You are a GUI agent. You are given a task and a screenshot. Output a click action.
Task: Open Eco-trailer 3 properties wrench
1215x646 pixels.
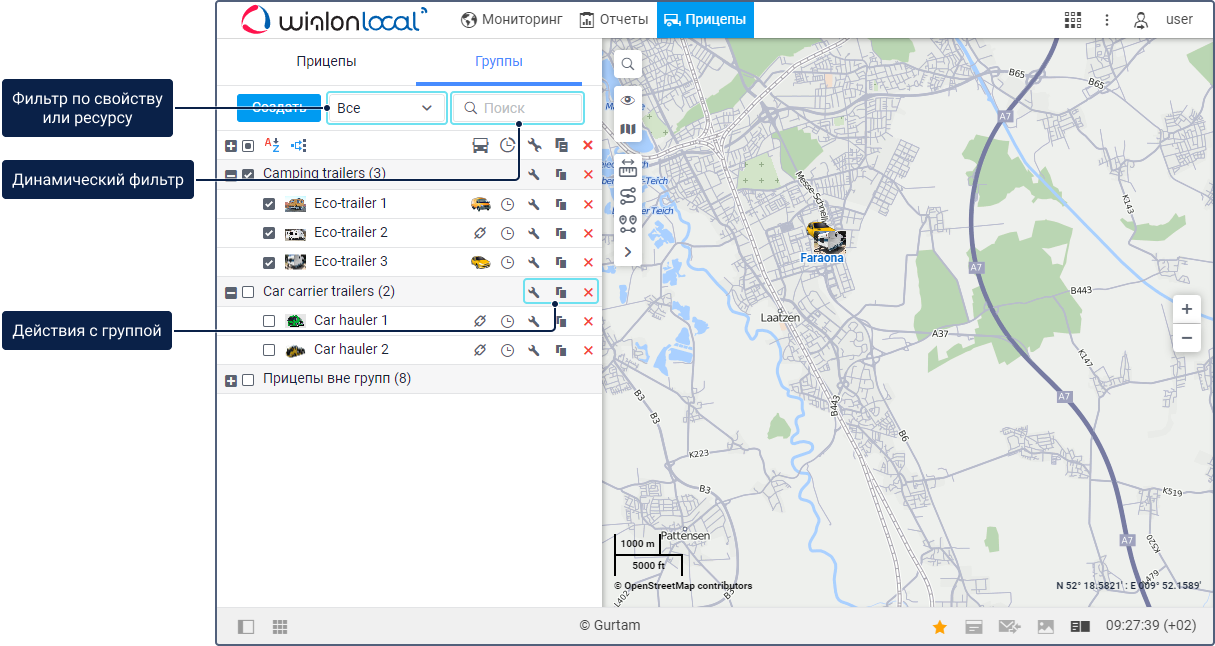[x=534, y=262]
